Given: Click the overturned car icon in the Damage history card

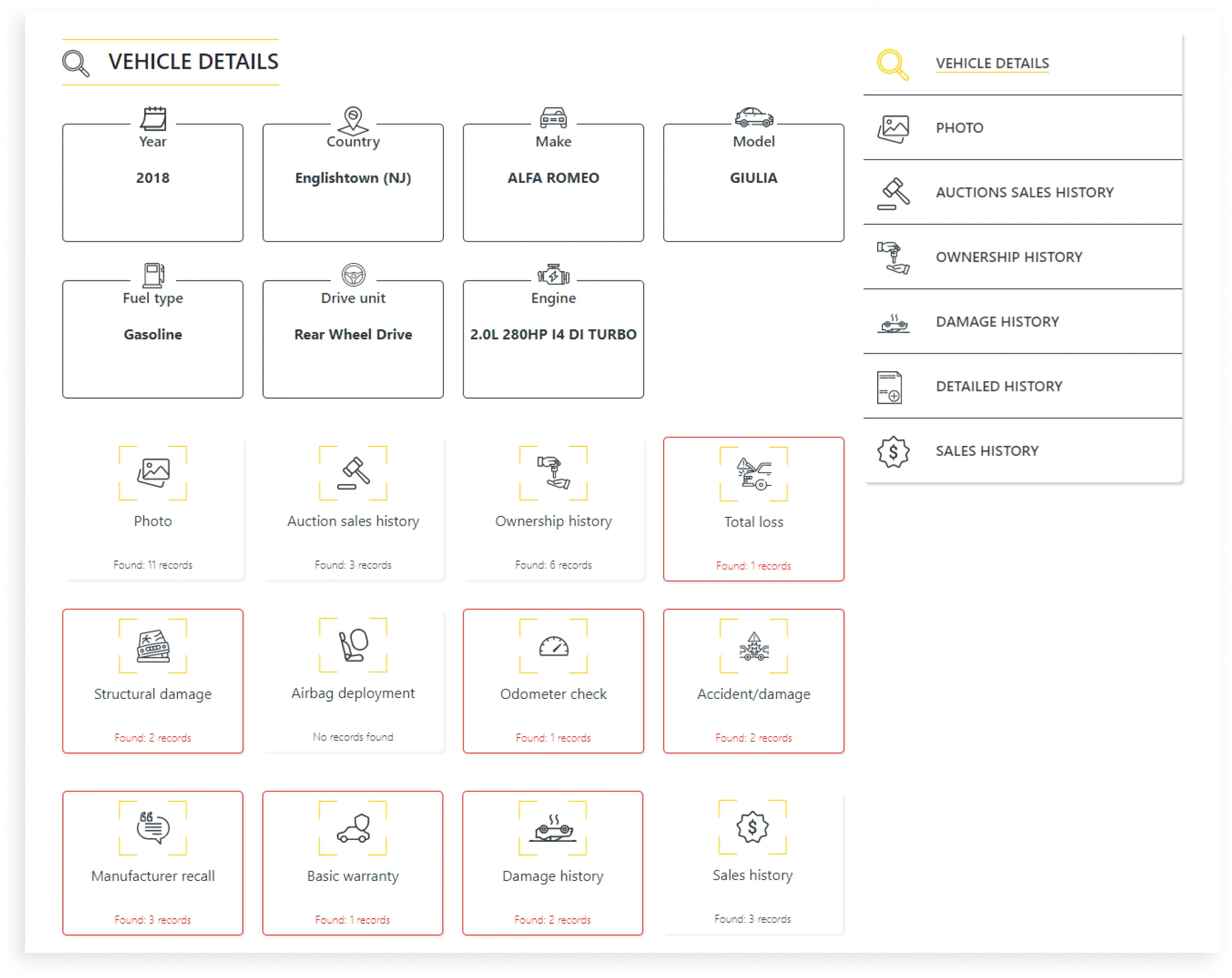Looking at the screenshot, I should point(553,828).
